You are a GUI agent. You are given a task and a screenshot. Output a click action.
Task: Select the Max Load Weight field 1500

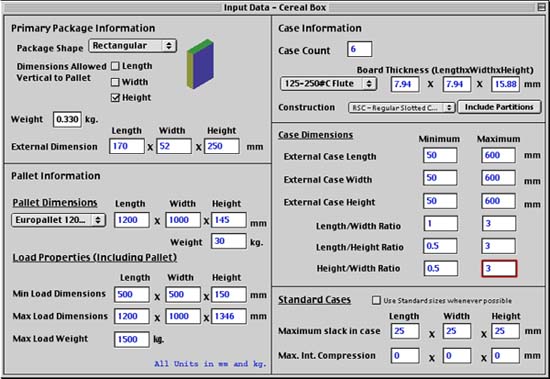click(132, 339)
